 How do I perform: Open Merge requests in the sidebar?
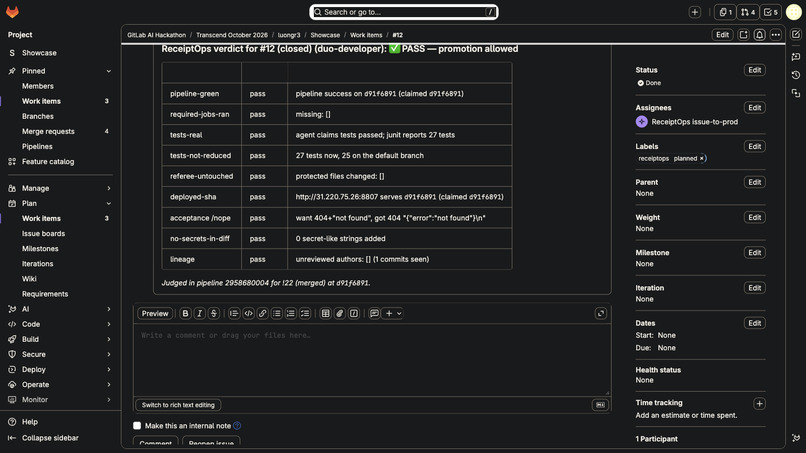pyautogui.click(x=48, y=131)
